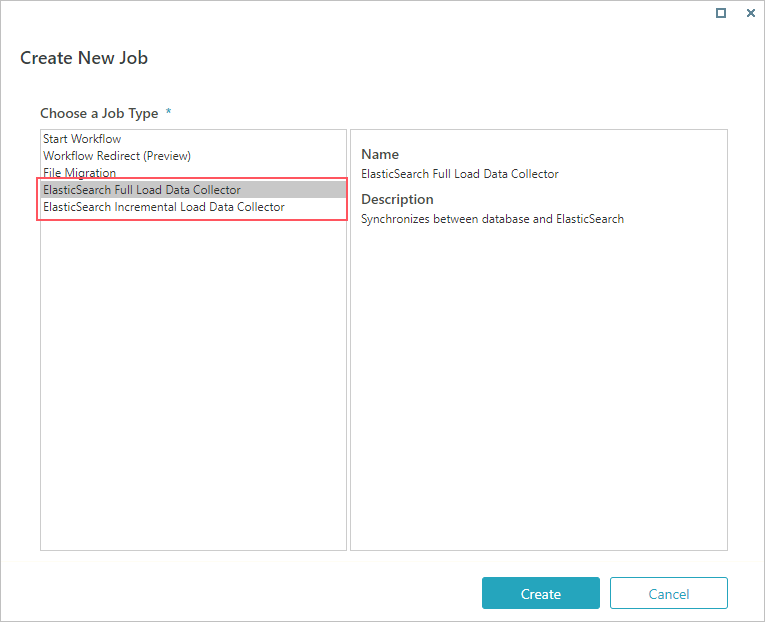Click the Create button
Image resolution: width=765 pixels, height=622 pixels.
point(541,593)
